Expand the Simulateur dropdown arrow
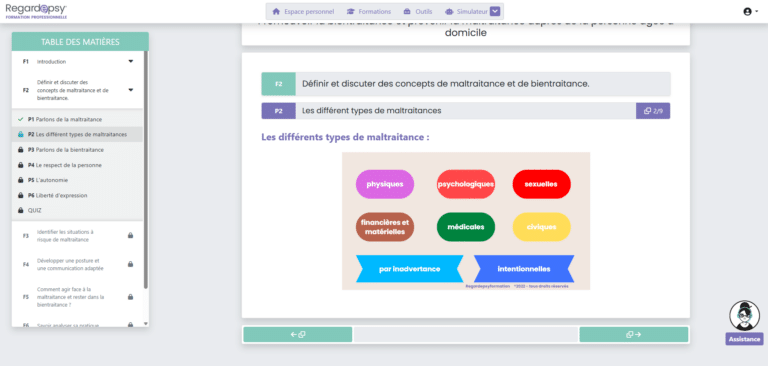Screen dimensions: 768x366 (495, 12)
